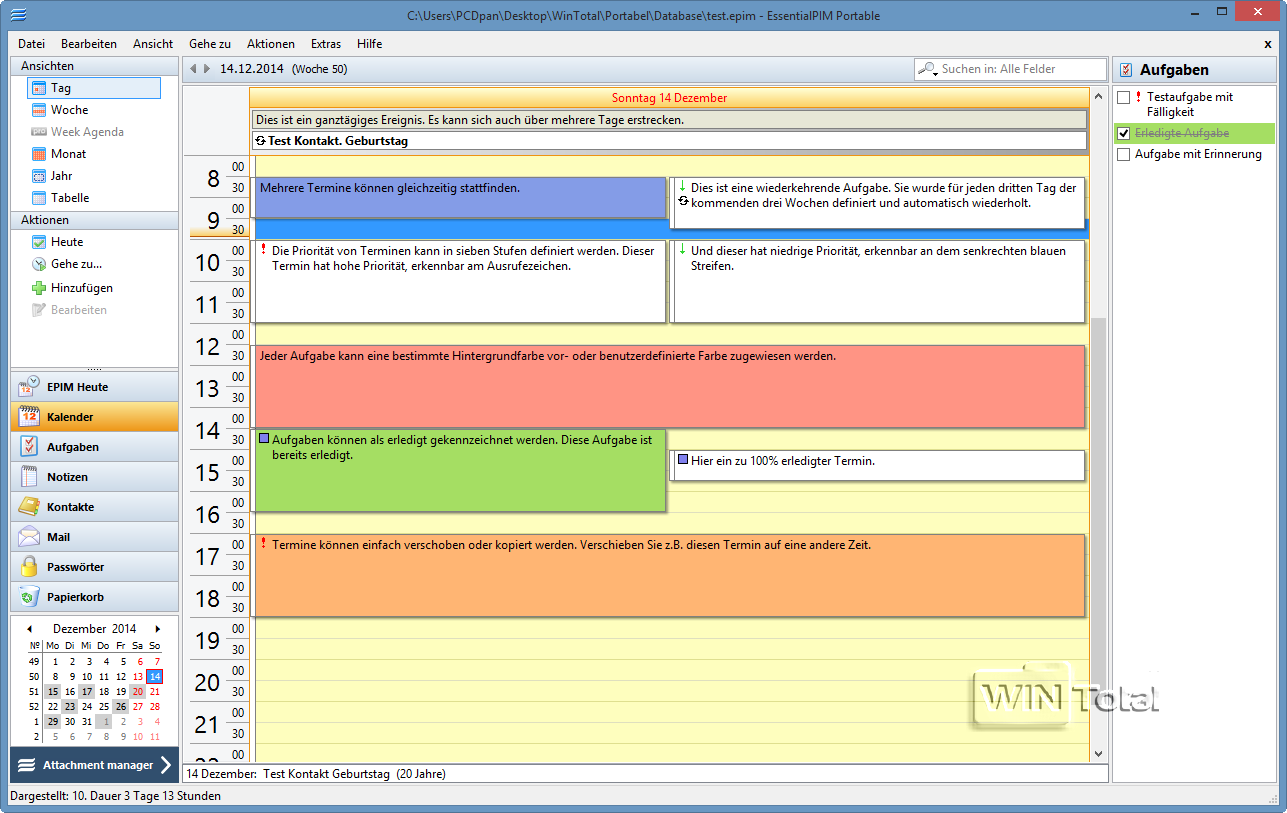
Task: Click the red exclamation on the 'Die Priorität von Terminen' event
Action: click(263, 249)
